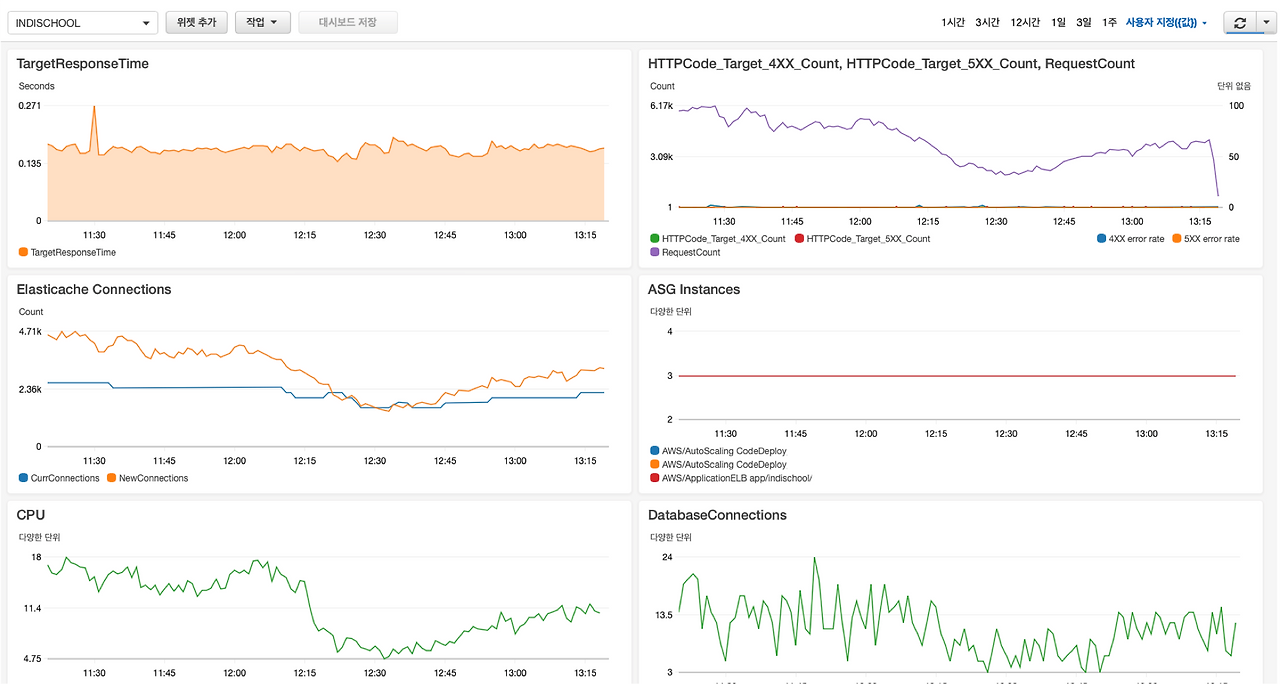The width and height of the screenshot is (1280, 684).
Task: Select the 3시간 time range
Action: tap(987, 23)
